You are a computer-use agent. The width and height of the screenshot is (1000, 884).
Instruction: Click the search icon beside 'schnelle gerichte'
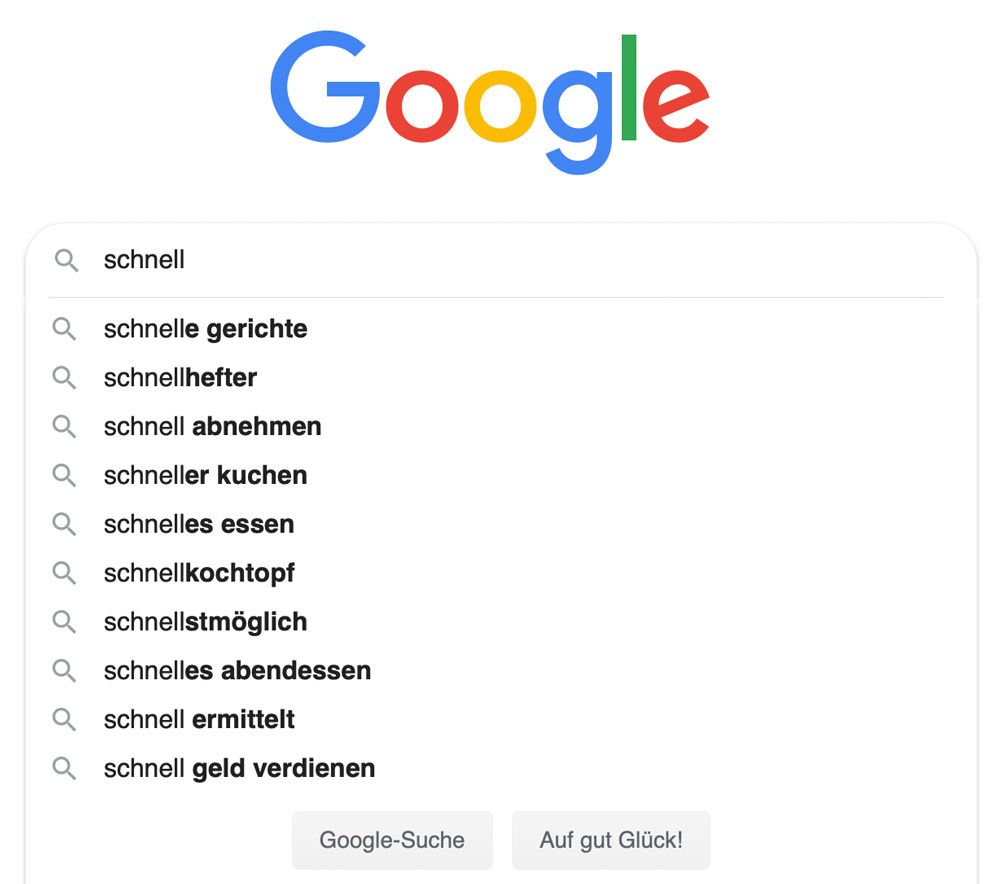coord(65,328)
